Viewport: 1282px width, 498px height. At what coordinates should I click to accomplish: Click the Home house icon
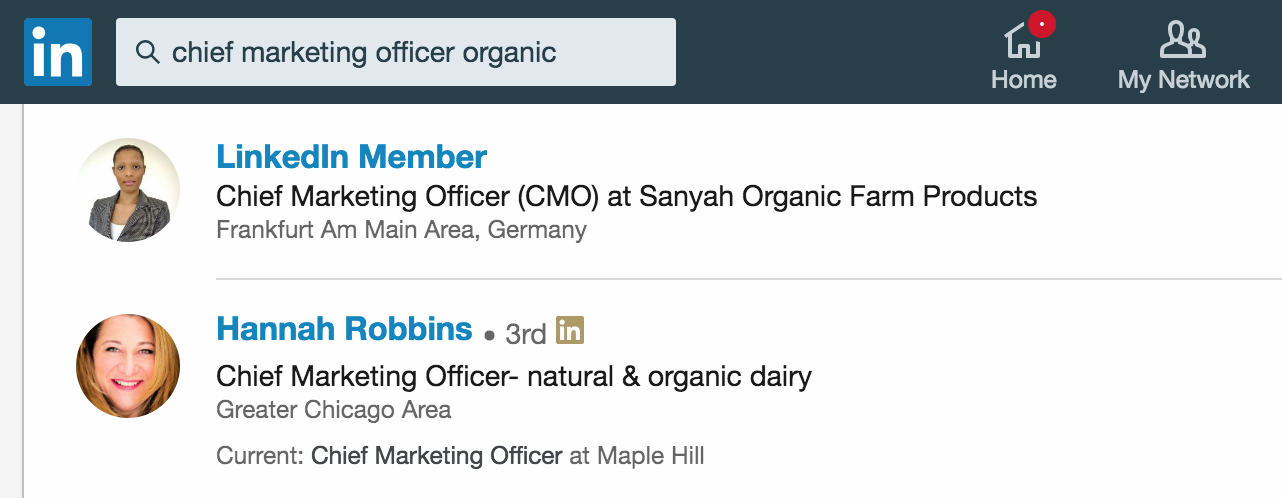[1022, 42]
